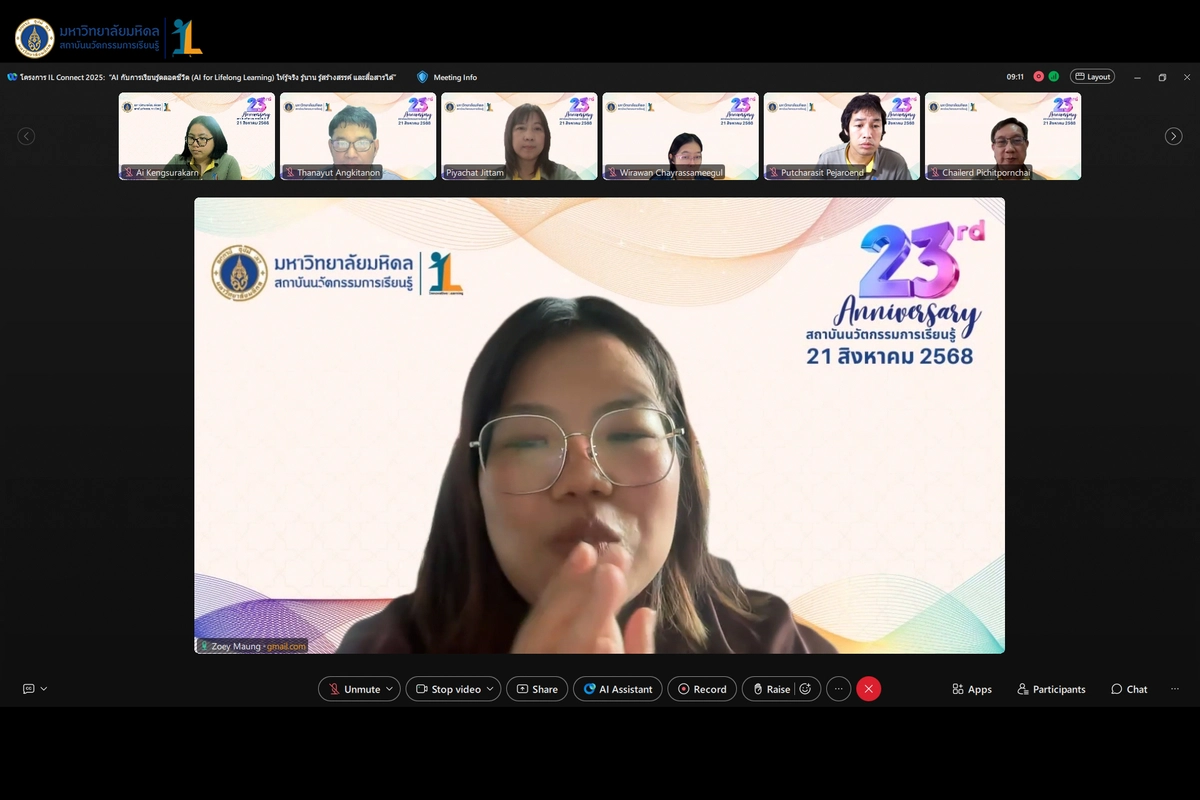Expand audio options arrow beside Unmute
The image size is (1200, 800).
pyautogui.click(x=390, y=689)
